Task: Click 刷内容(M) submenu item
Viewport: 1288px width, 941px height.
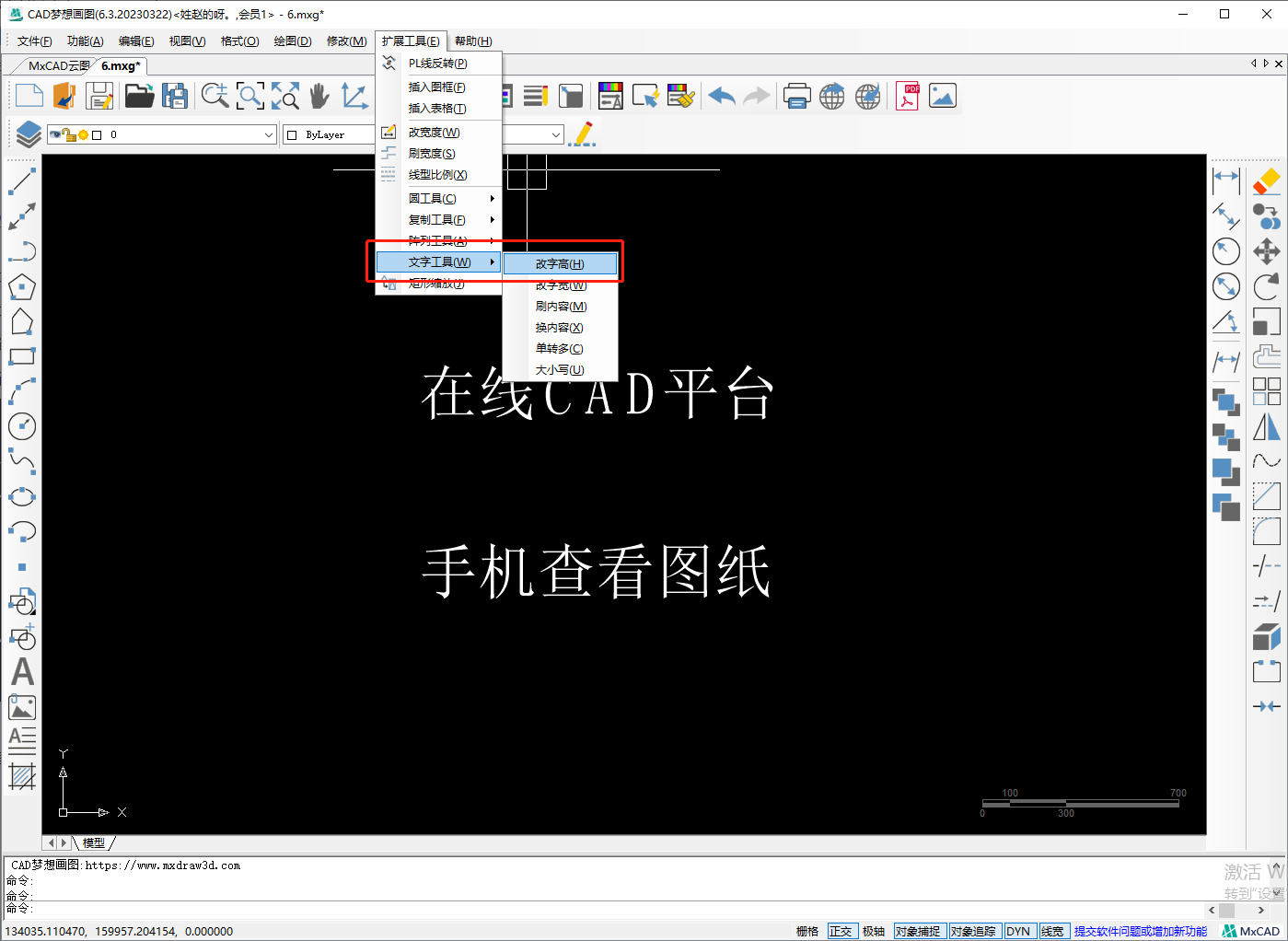Action: [560, 307]
